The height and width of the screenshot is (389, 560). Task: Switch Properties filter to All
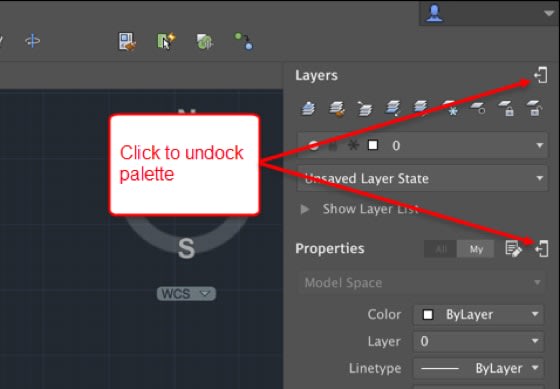click(440, 249)
